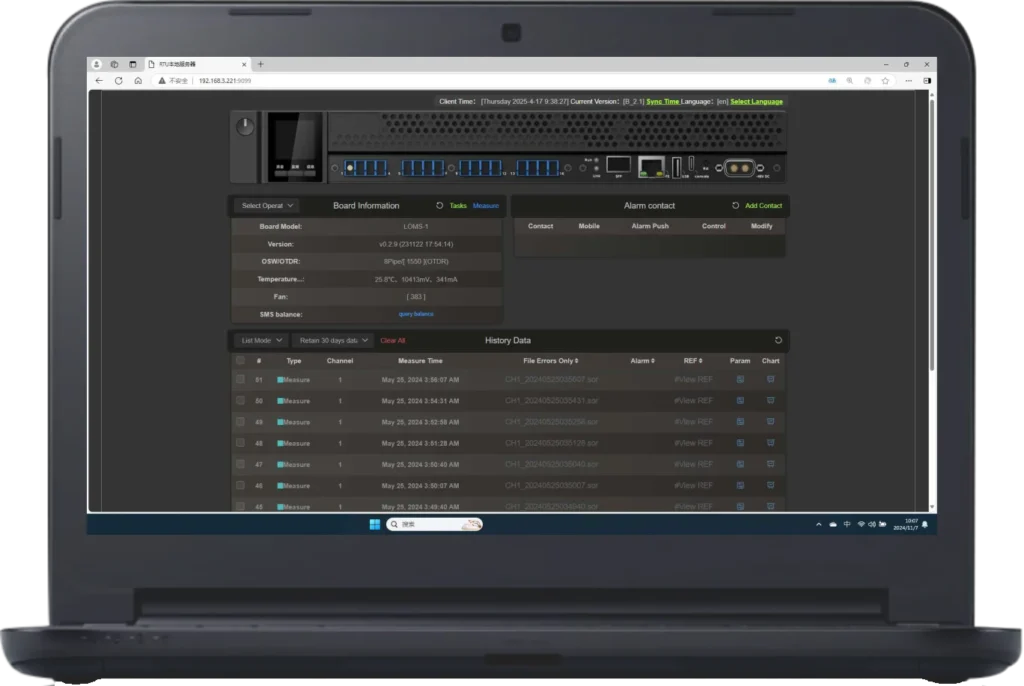Show Chart for record 51
Screen dimensions: 1024x686
(x=771, y=380)
